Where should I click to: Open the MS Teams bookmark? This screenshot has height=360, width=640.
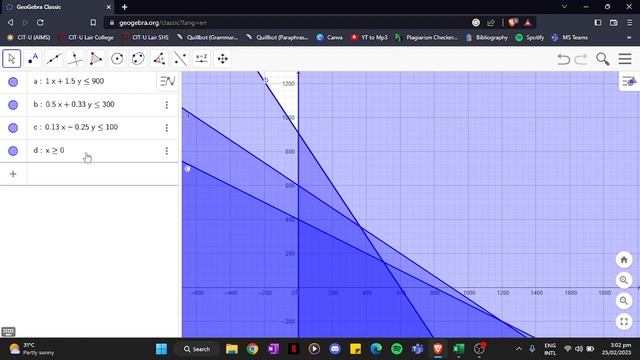pyautogui.click(x=570, y=37)
